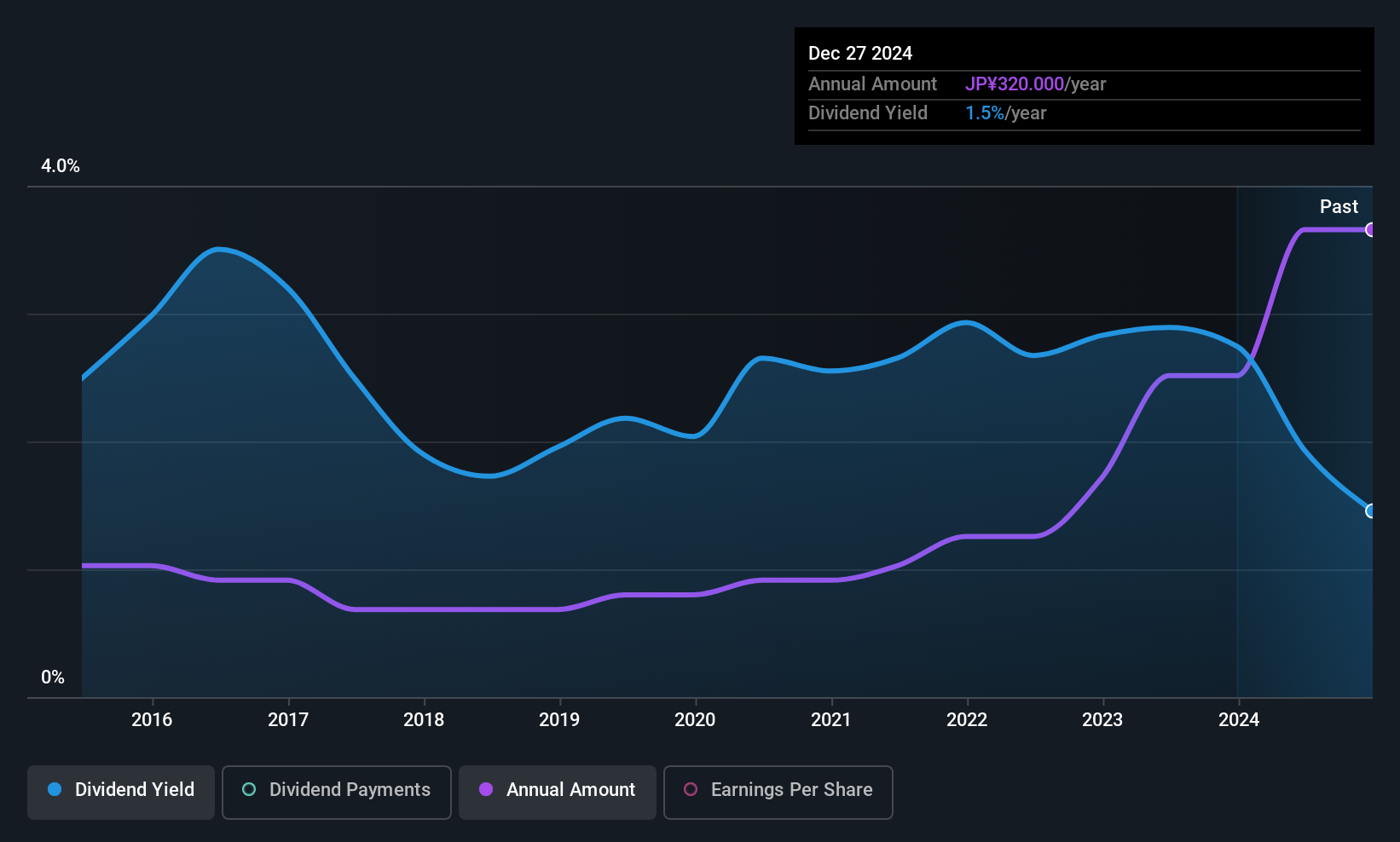This screenshot has height=842, width=1400.
Task: Click the Dec 27 2024 tooltip date
Action: 860,53
